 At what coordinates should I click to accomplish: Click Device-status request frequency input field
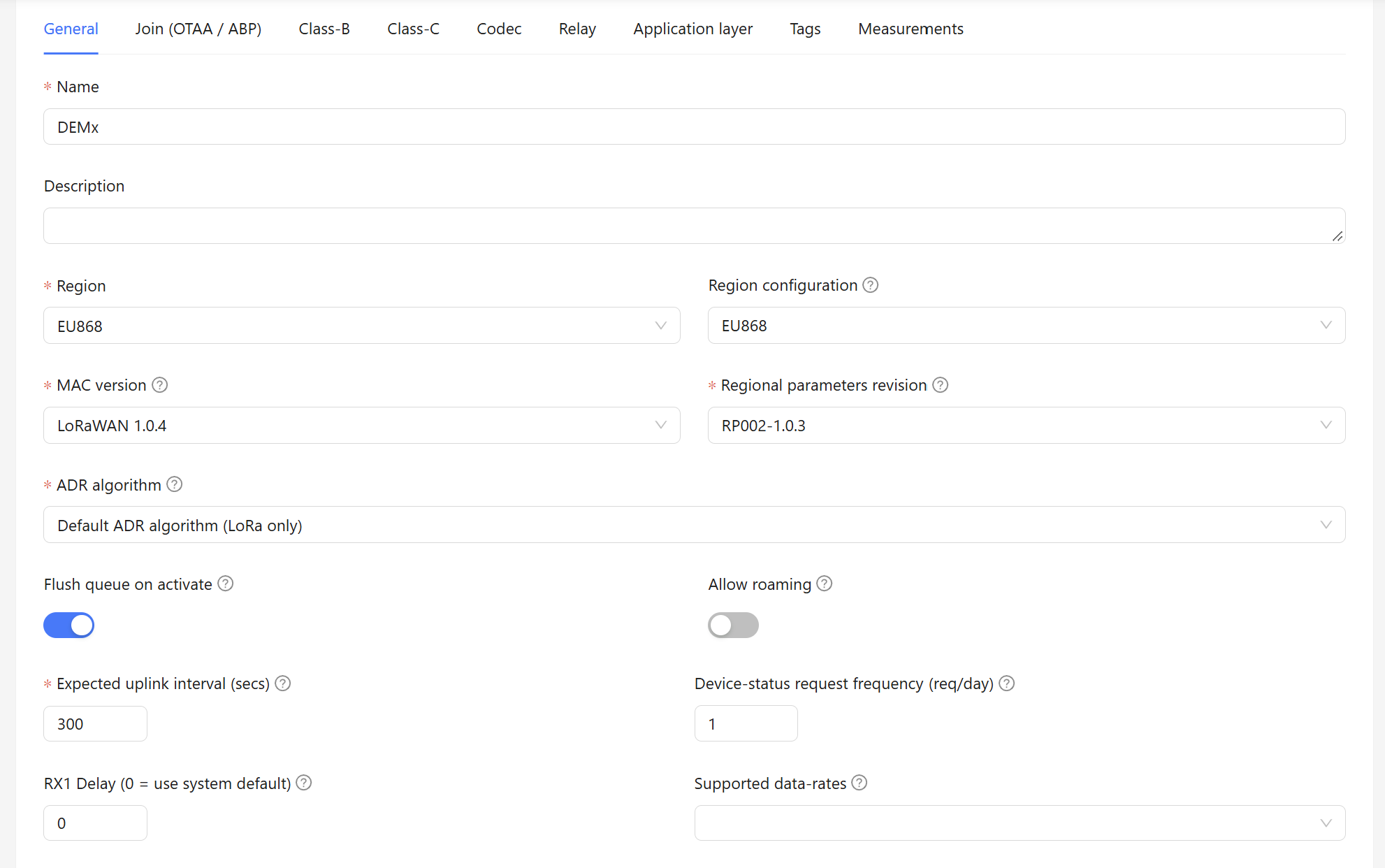coord(746,724)
